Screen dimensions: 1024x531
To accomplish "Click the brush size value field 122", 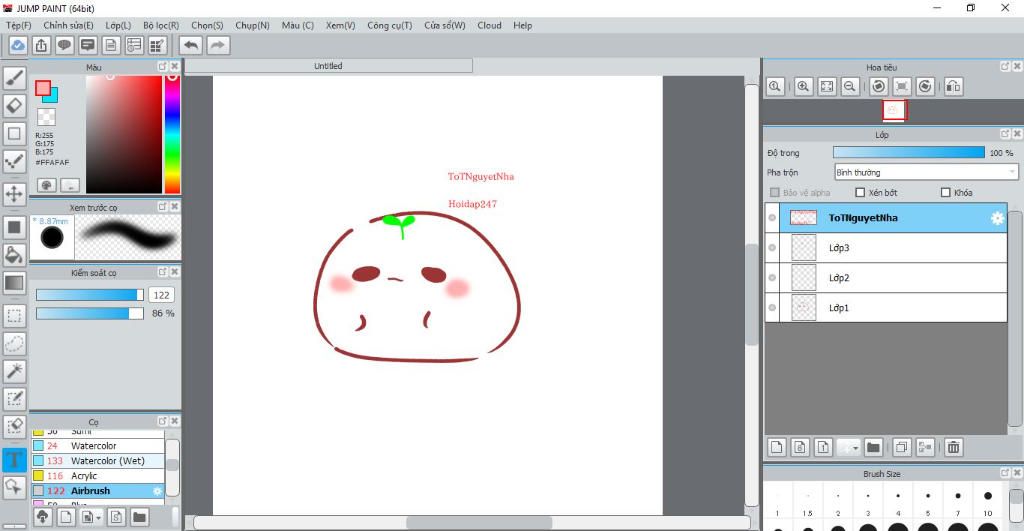I will pyautogui.click(x=161, y=295).
